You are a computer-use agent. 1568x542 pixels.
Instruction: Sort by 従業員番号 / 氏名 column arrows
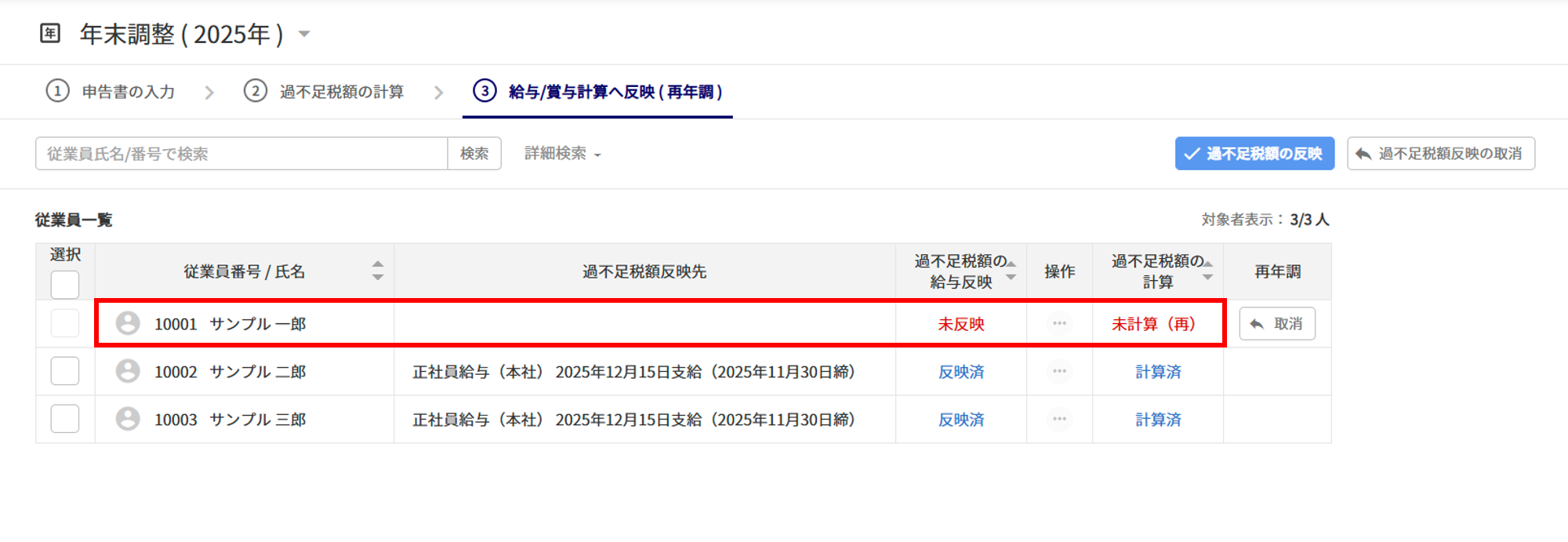pyautogui.click(x=378, y=271)
